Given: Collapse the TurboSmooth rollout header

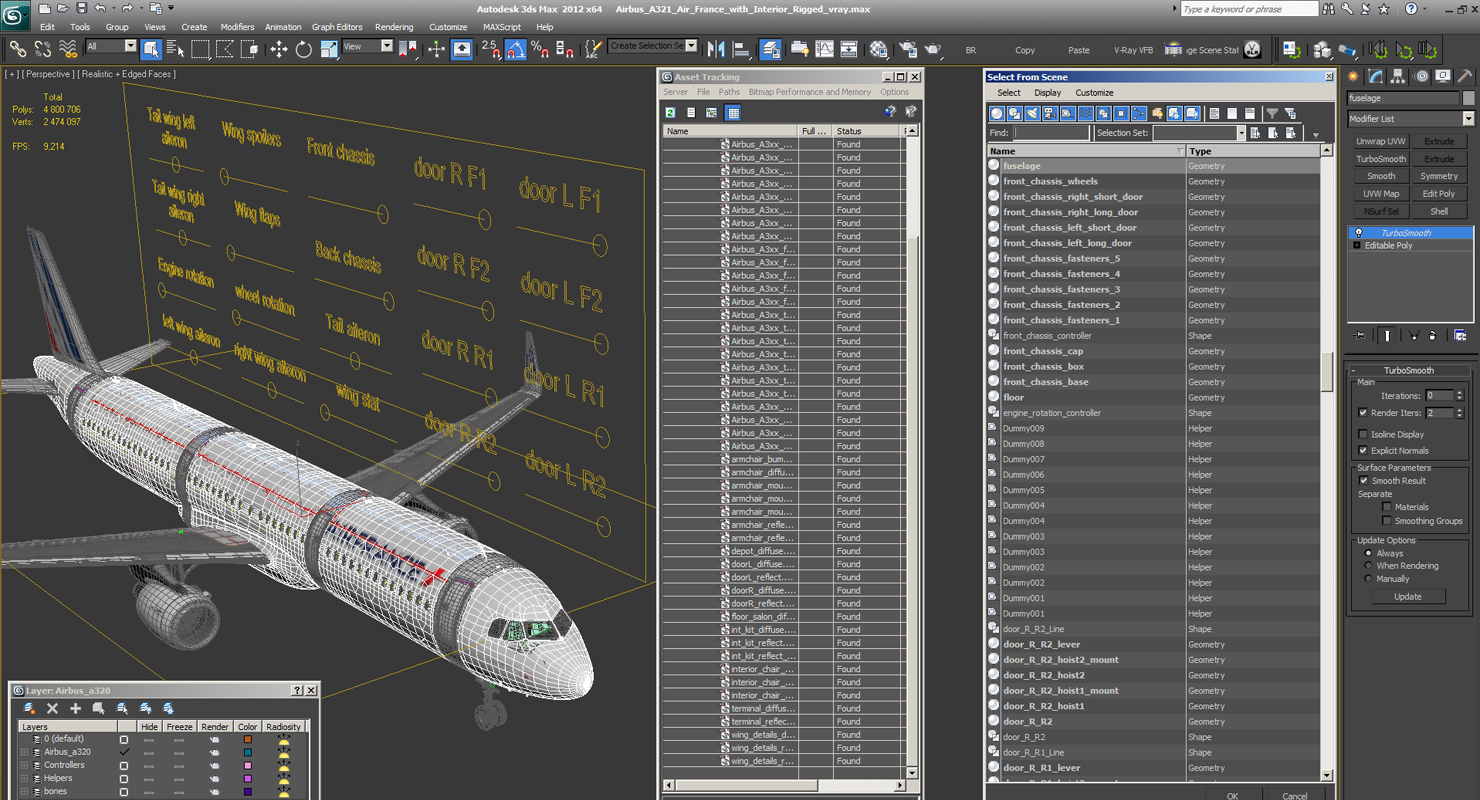Looking at the screenshot, I should pyautogui.click(x=1409, y=370).
